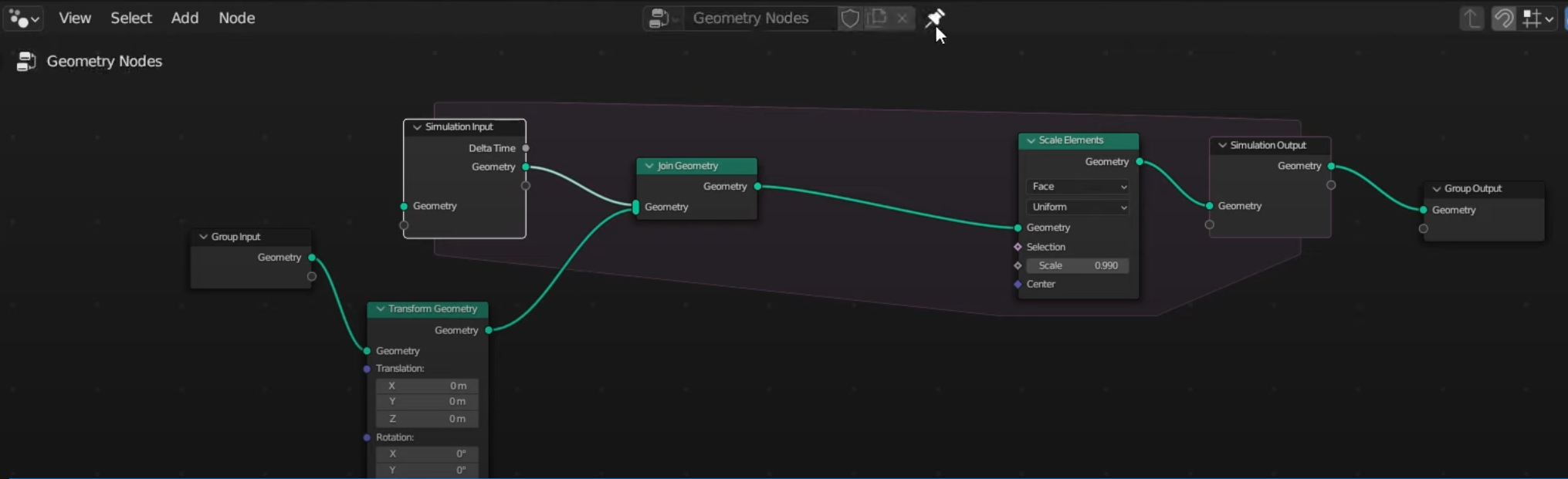The width and height of the screenshot is (1568, 479).
Task: Click Simulation Input Geometry output socket
Action: [526, 167]
